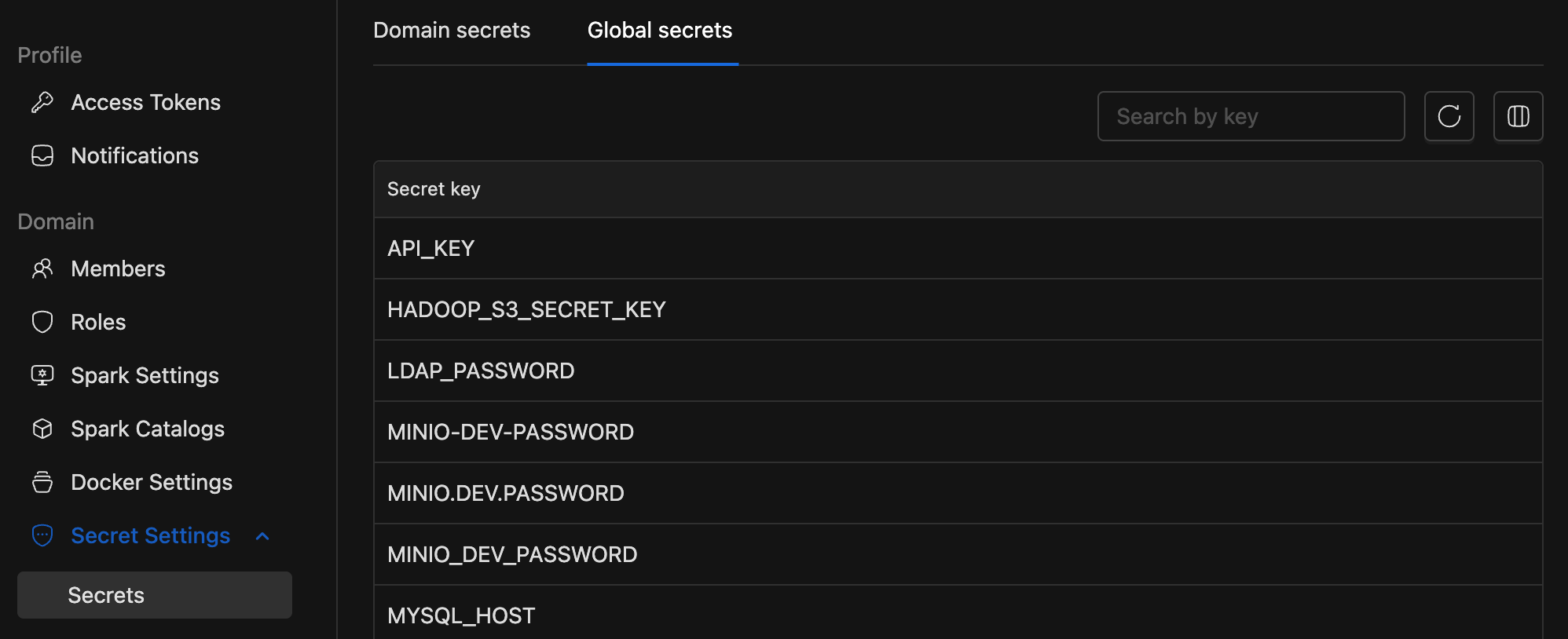Select the API_KEY secret row
The image size is (1568, 639).
[430, 248]
